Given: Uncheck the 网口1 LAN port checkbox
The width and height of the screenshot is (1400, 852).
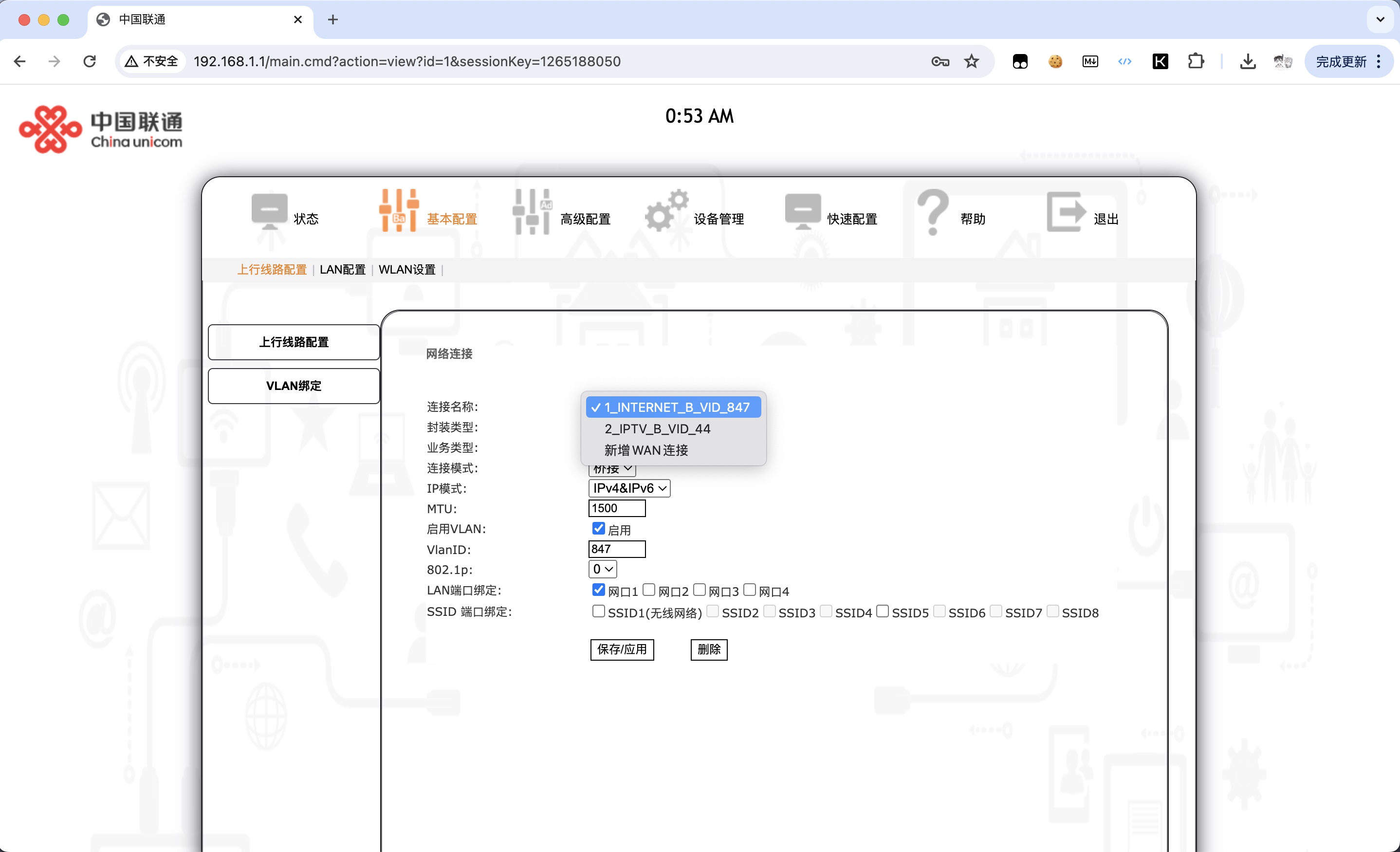Looking at the screenshot, I should click(x=598, y=590).
